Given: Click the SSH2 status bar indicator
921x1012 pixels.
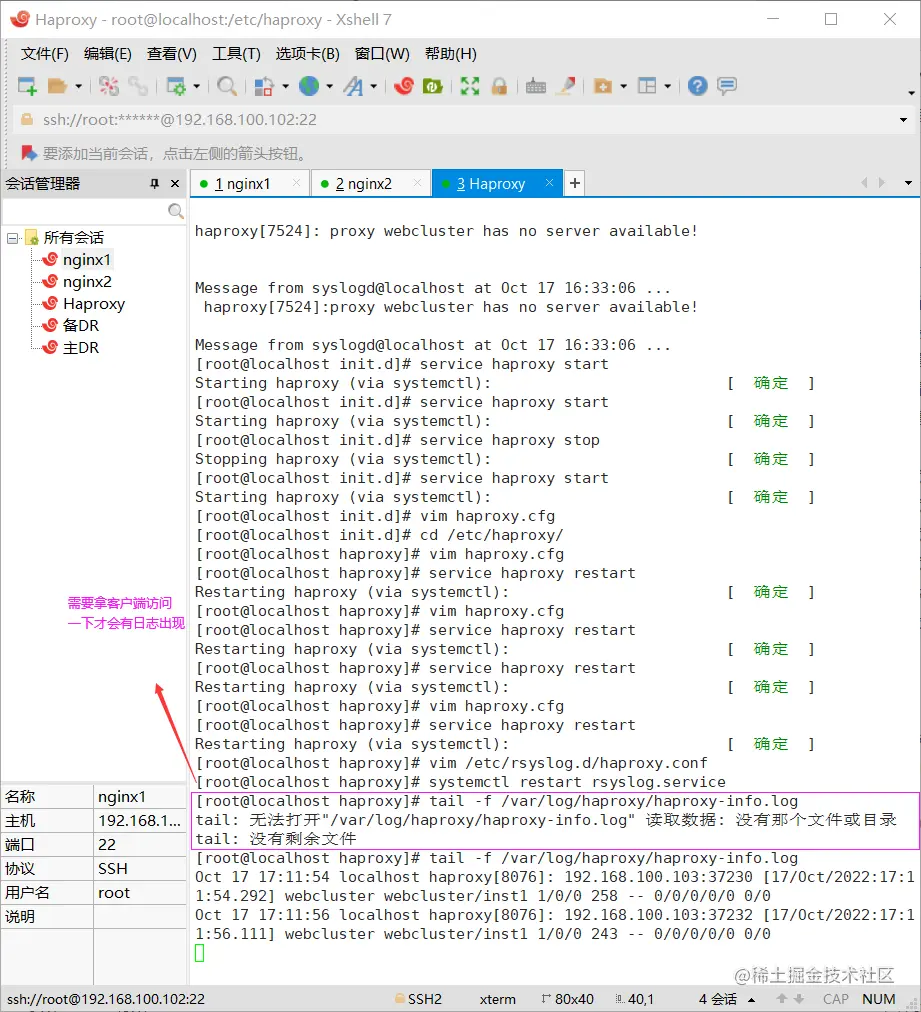Looking at the screenshot, I should (x=418, y=999).
